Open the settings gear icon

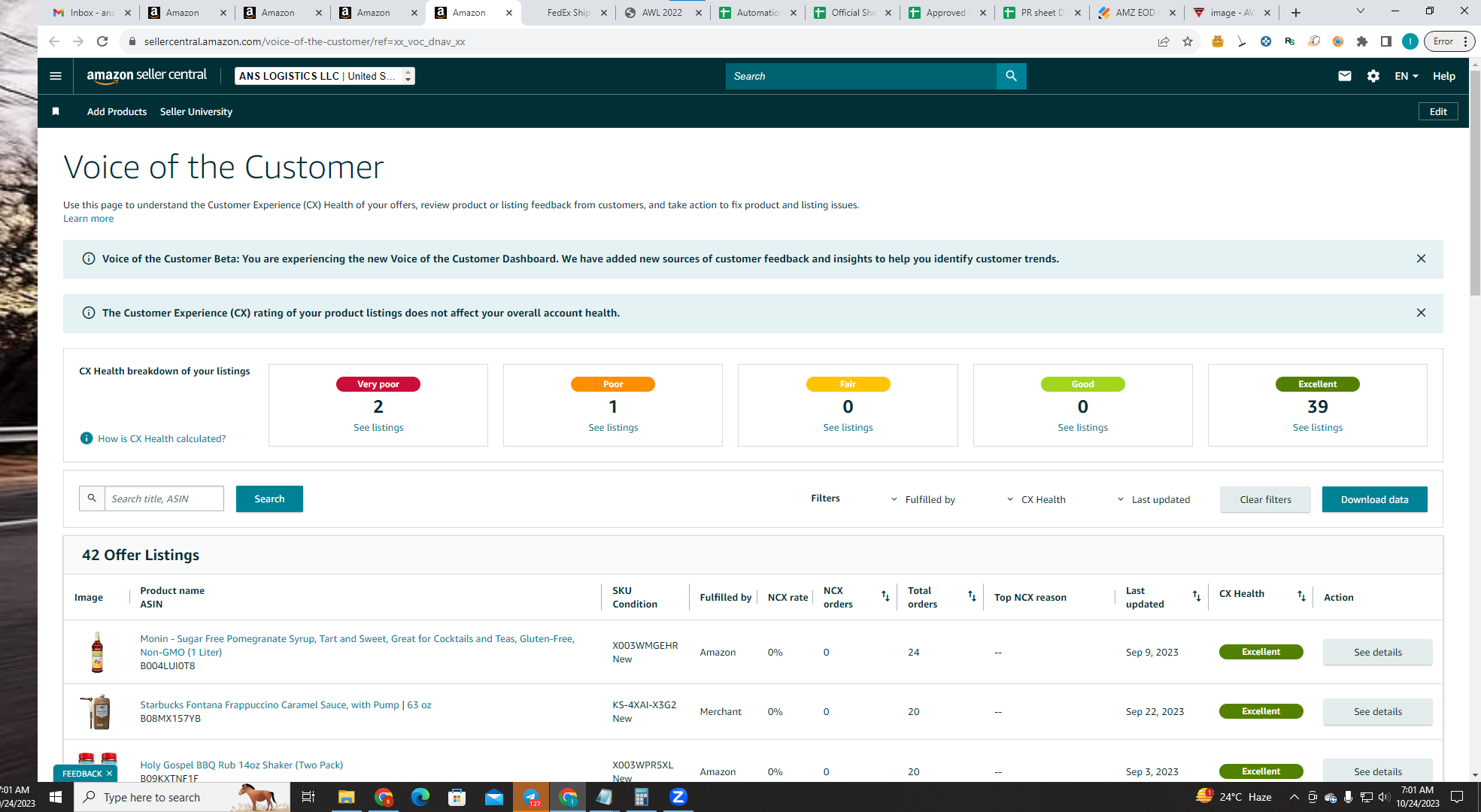[x=1373, y=76]
